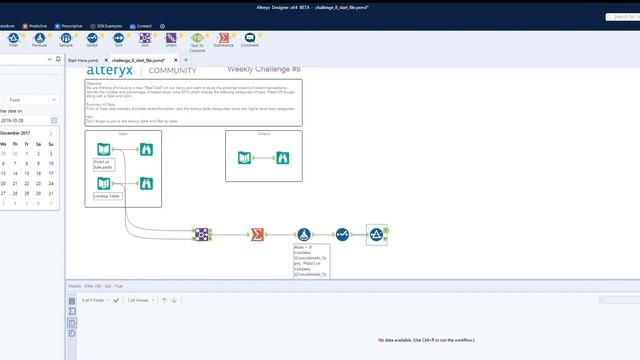Click the filter date input field

pos(24,120)
